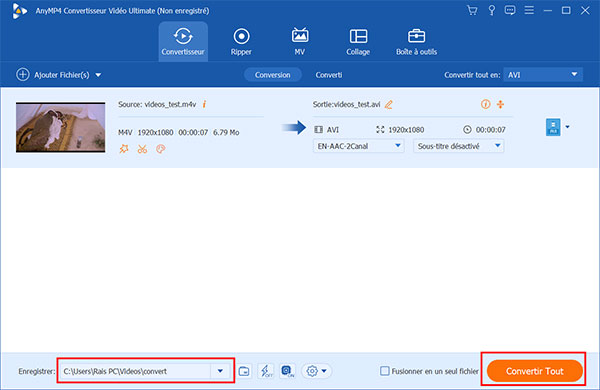Open the EN-AAC-2Canal audio track dropdown

pos(359,146)
